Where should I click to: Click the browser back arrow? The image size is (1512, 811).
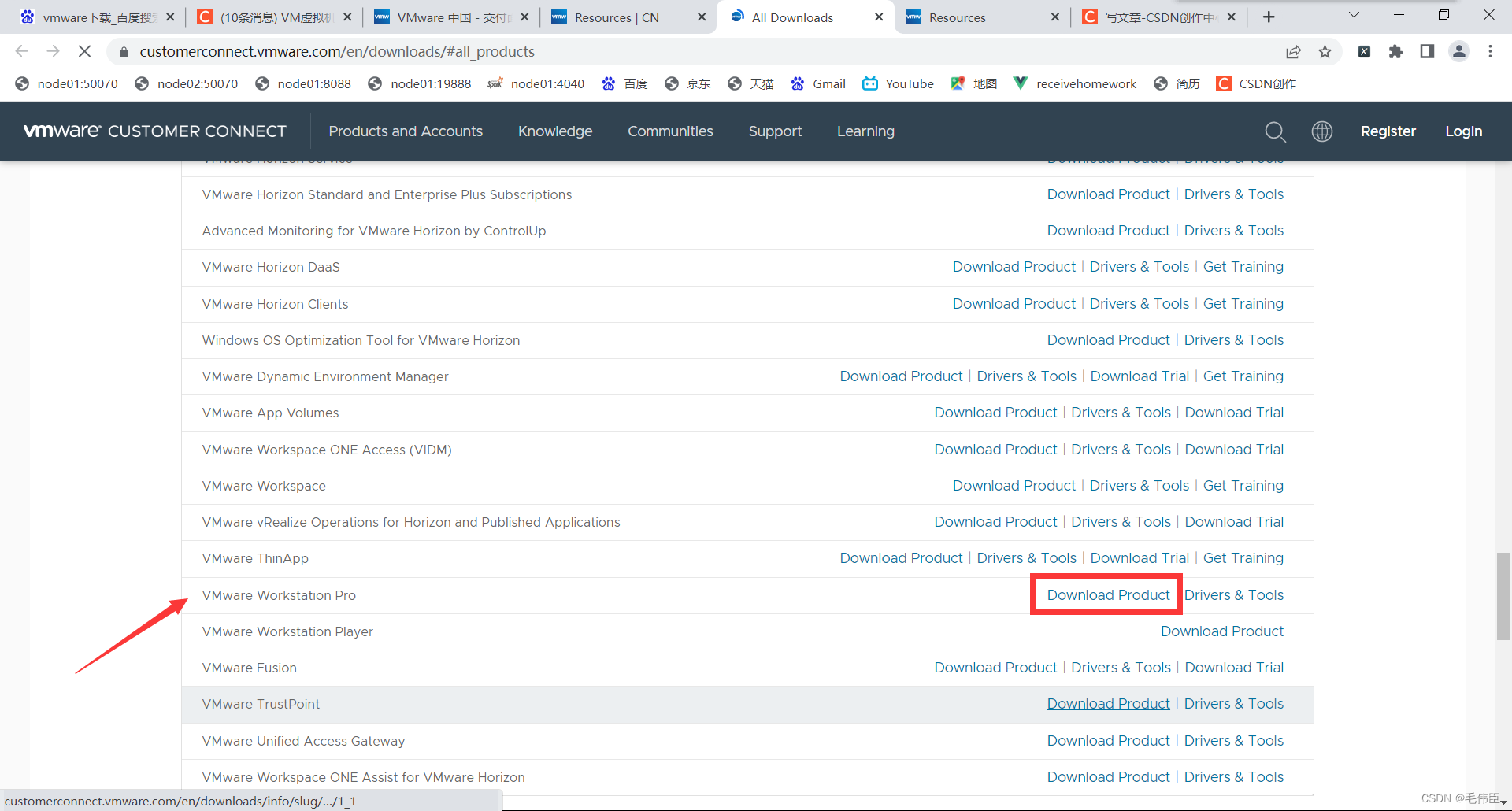[x=21, y=51]
